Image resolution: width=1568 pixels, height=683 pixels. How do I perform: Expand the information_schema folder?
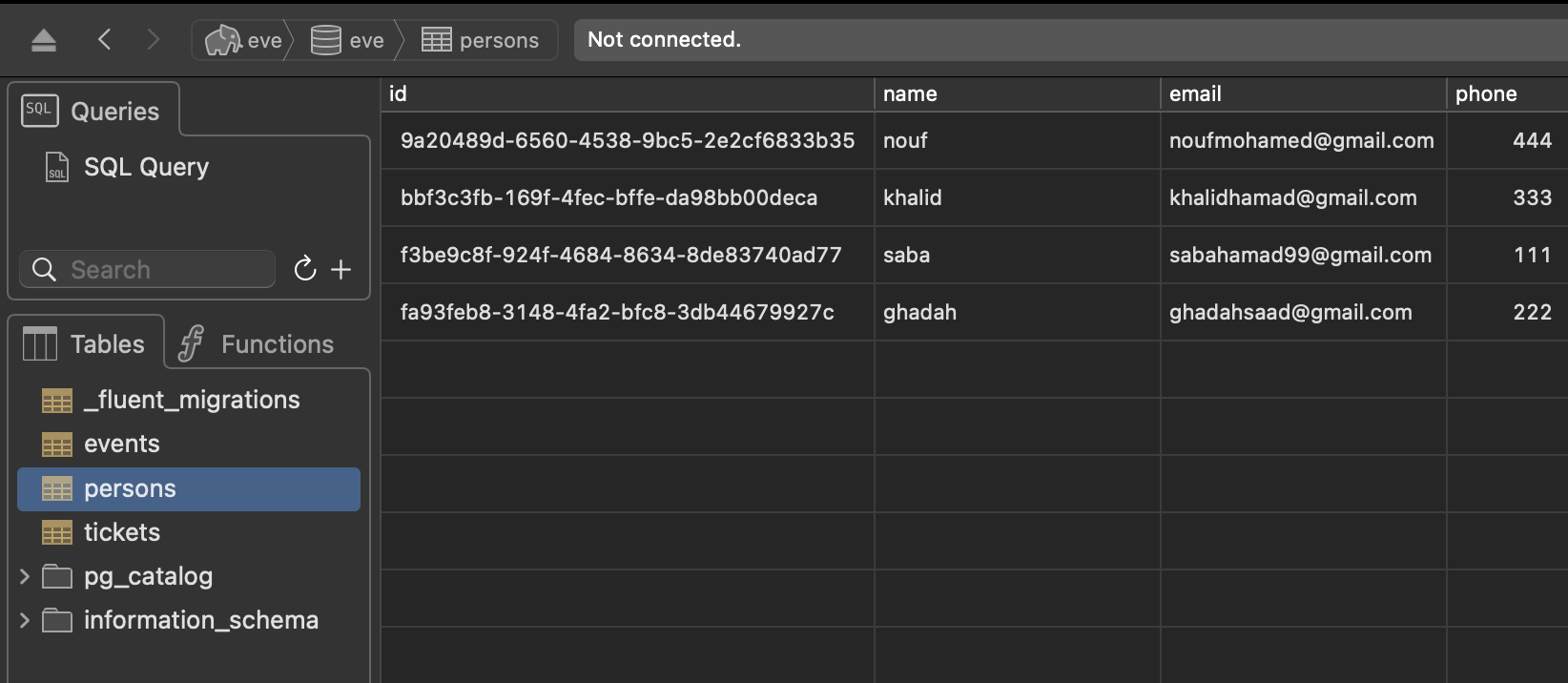point(23,620)
